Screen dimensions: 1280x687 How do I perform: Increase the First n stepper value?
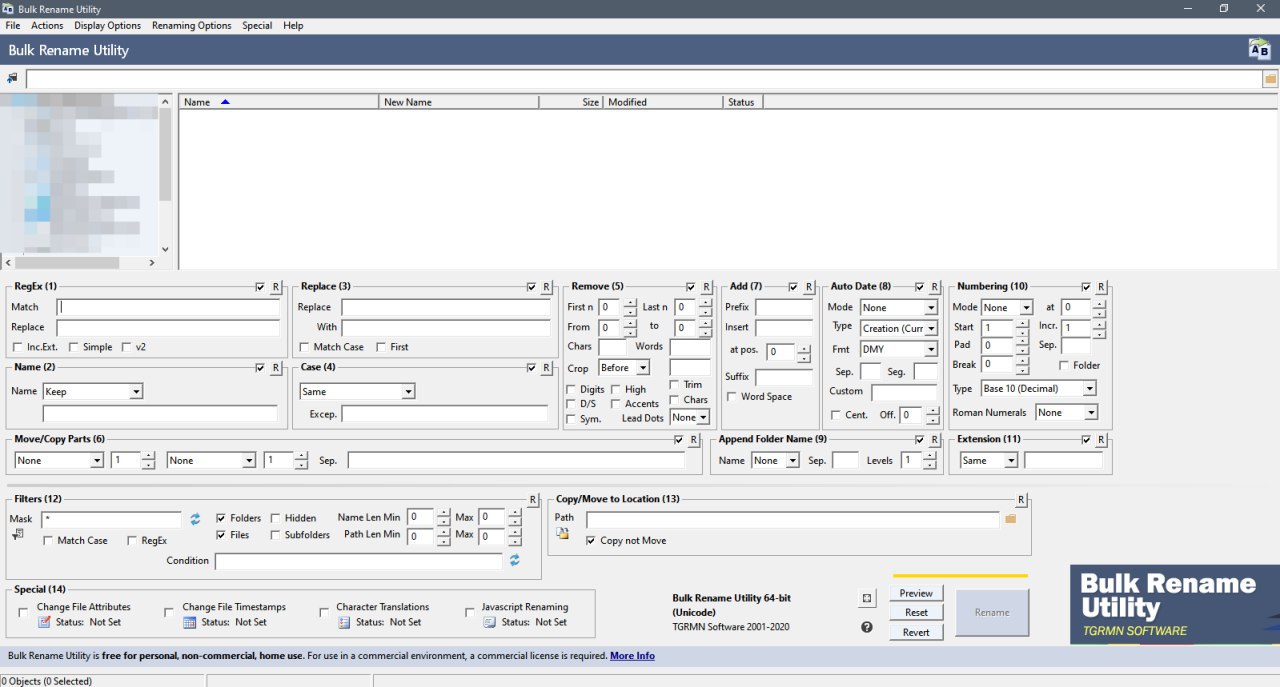click(x=630, y=304)
